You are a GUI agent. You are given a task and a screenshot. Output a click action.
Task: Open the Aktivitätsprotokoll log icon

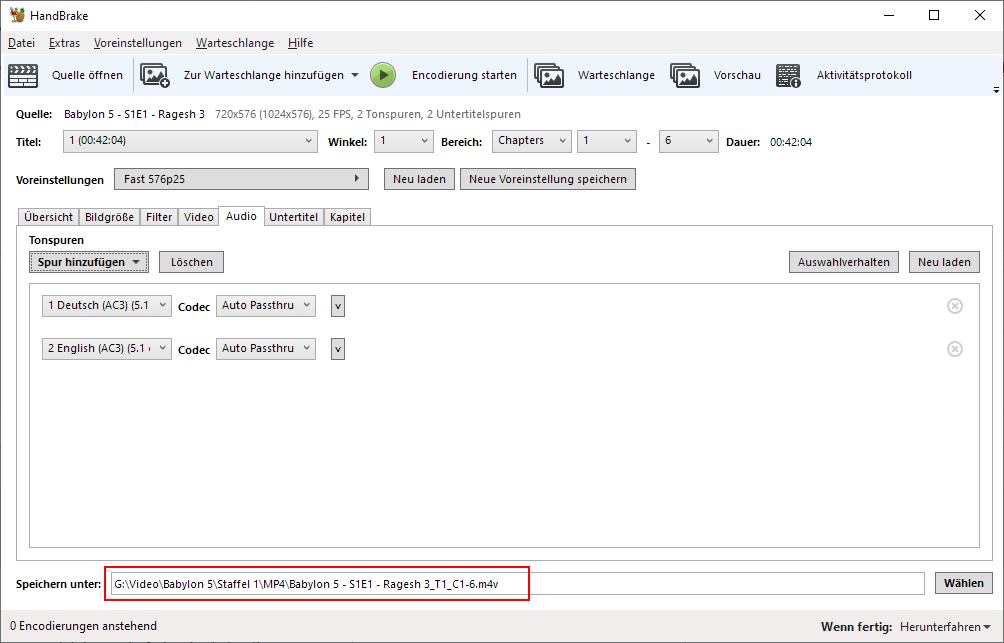pyautogui.click(x=788, y=76)
